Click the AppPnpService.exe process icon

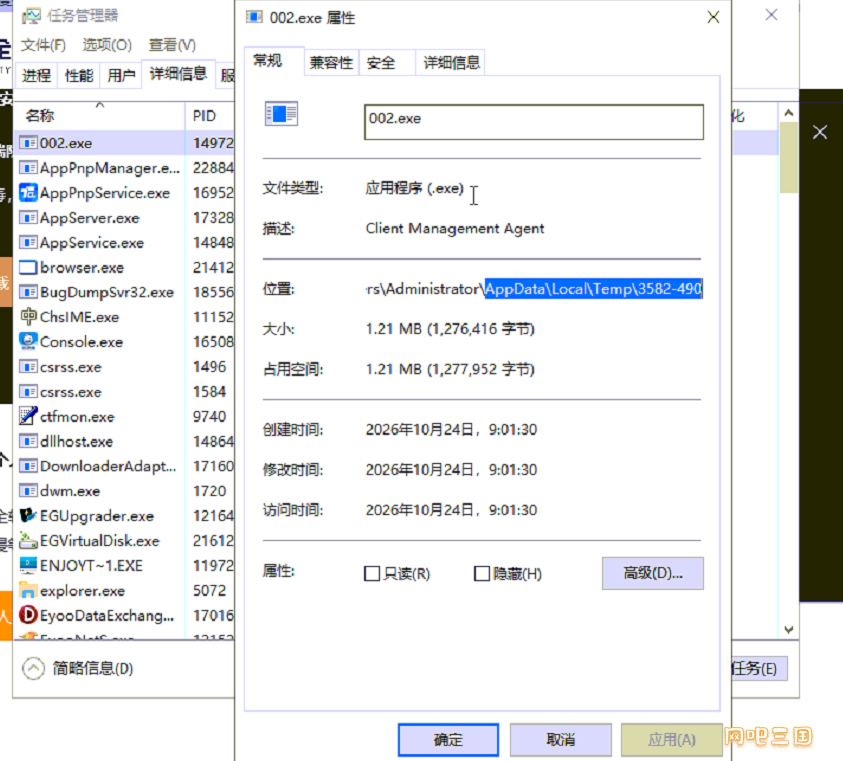click(x=28, y=193)
